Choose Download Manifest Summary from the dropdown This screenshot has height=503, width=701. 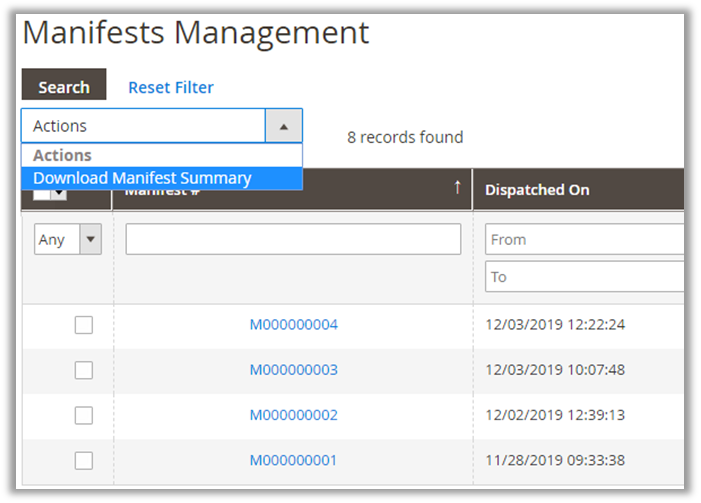point(142,178)
